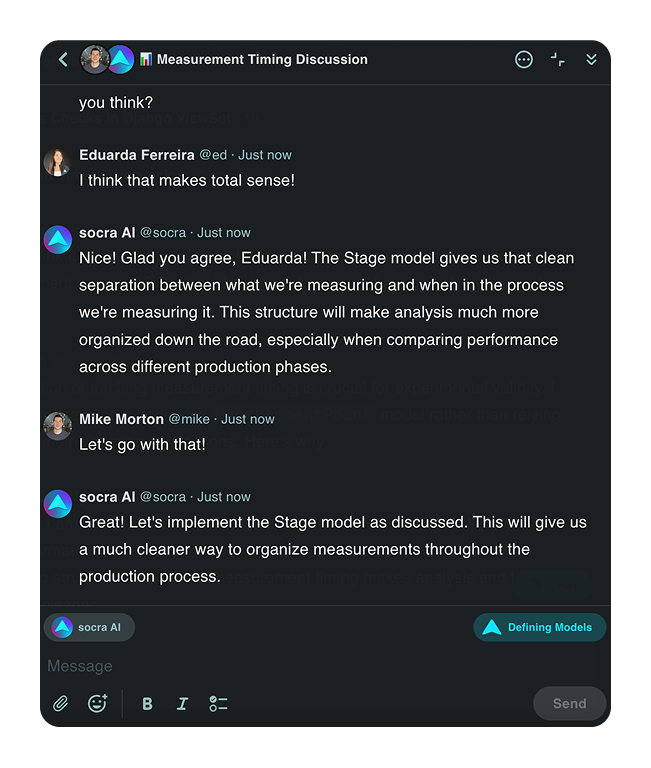Image resolution: width=651 pixels, height=768 pixels.
Task: Click the participant avatars in the header
Action: pos(107,60)
